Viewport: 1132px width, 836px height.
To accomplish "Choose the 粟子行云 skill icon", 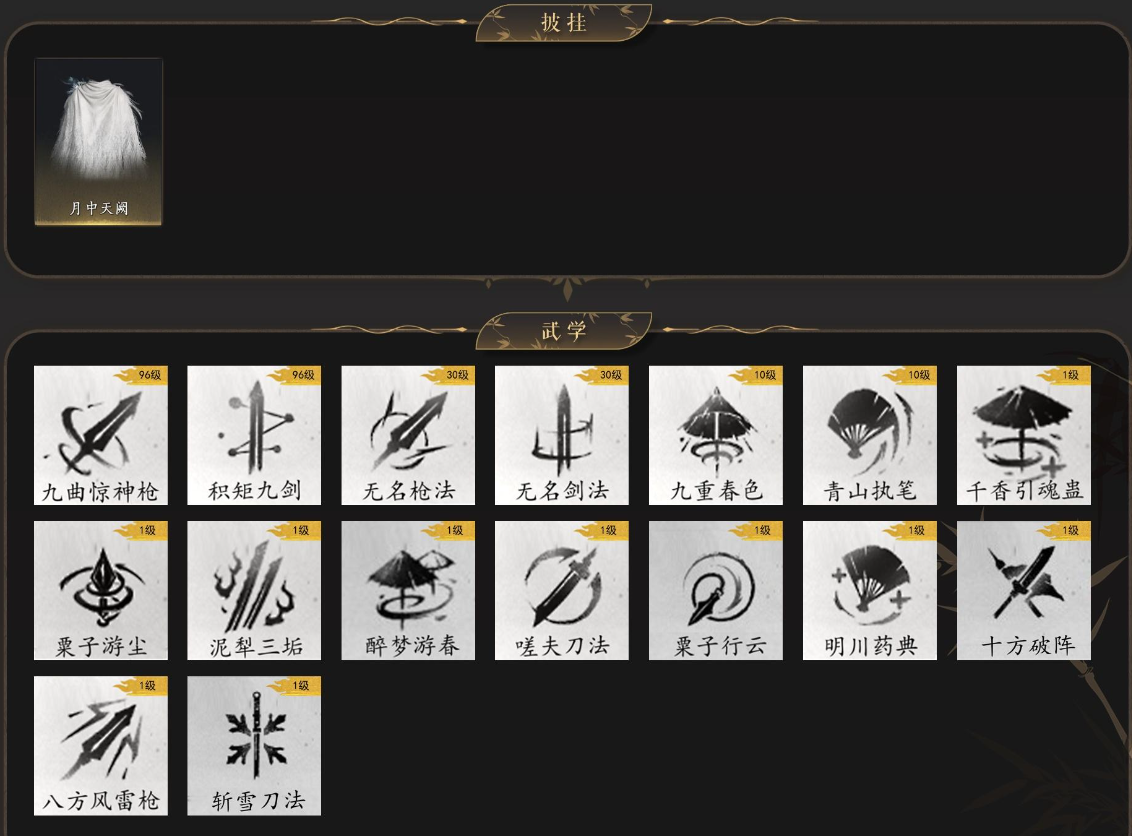I will pyautogui.click(x=715, y=590).
